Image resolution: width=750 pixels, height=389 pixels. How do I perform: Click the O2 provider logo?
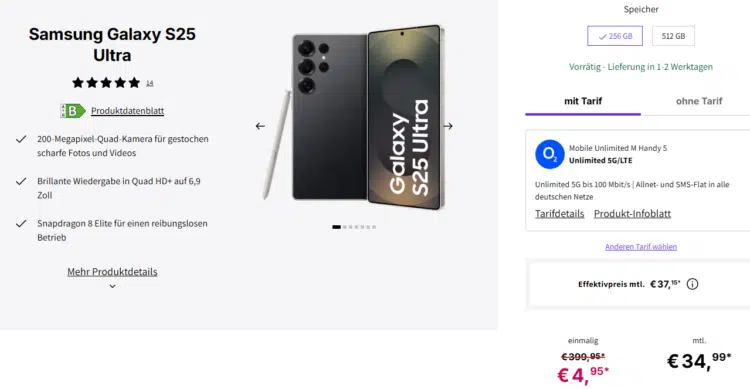pos(550,154)
